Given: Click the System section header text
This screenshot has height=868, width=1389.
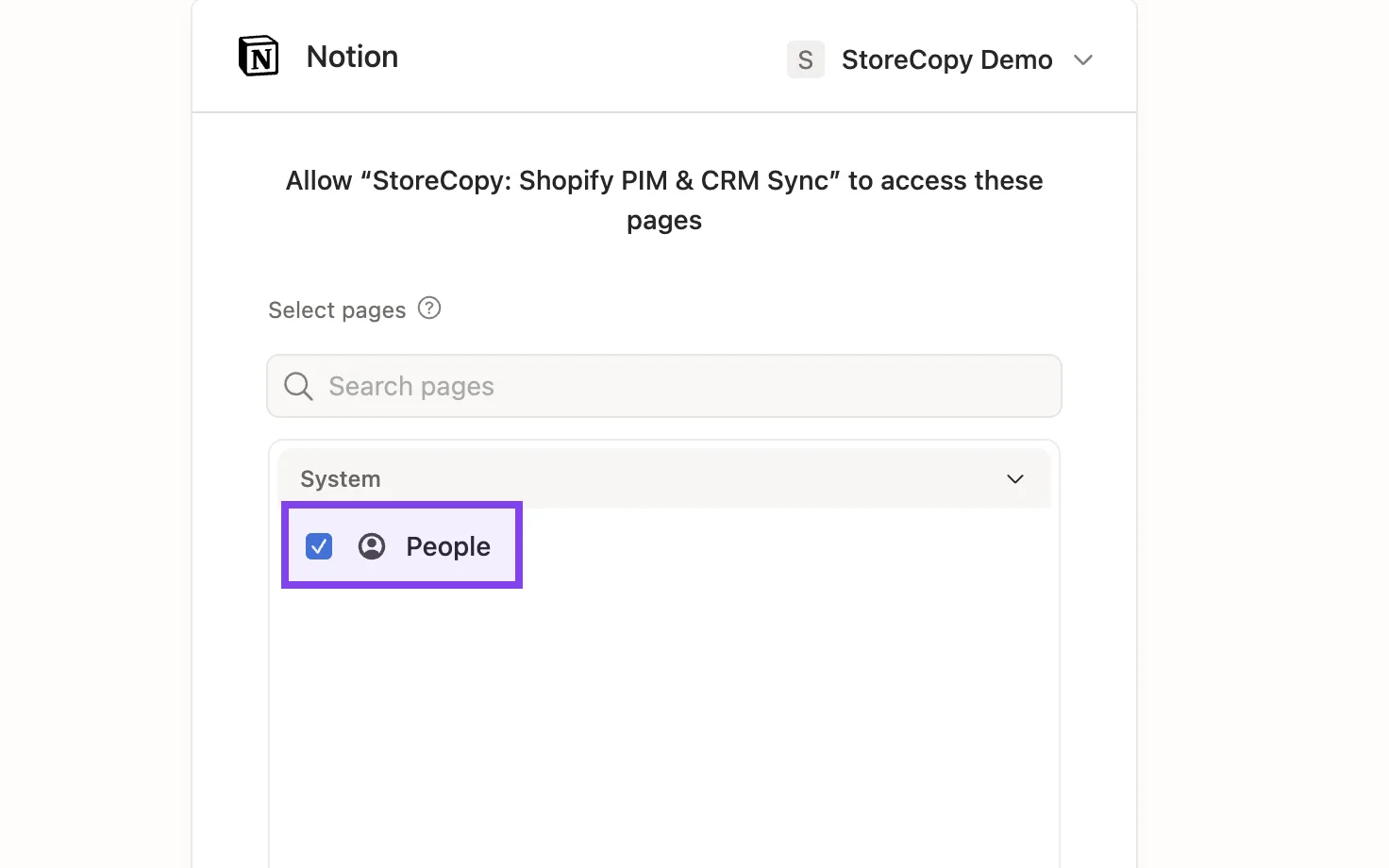Looking at the screenshot, I should [341, 479].
